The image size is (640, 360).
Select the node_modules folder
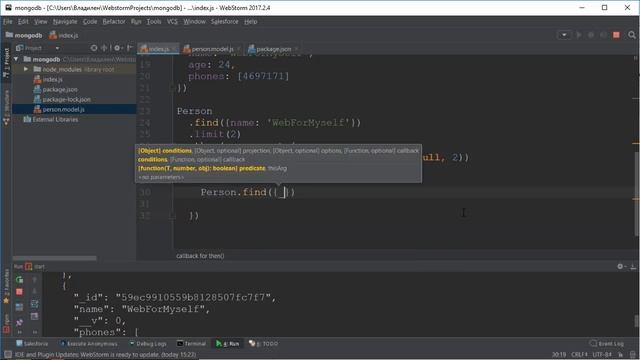click(62, 69)
